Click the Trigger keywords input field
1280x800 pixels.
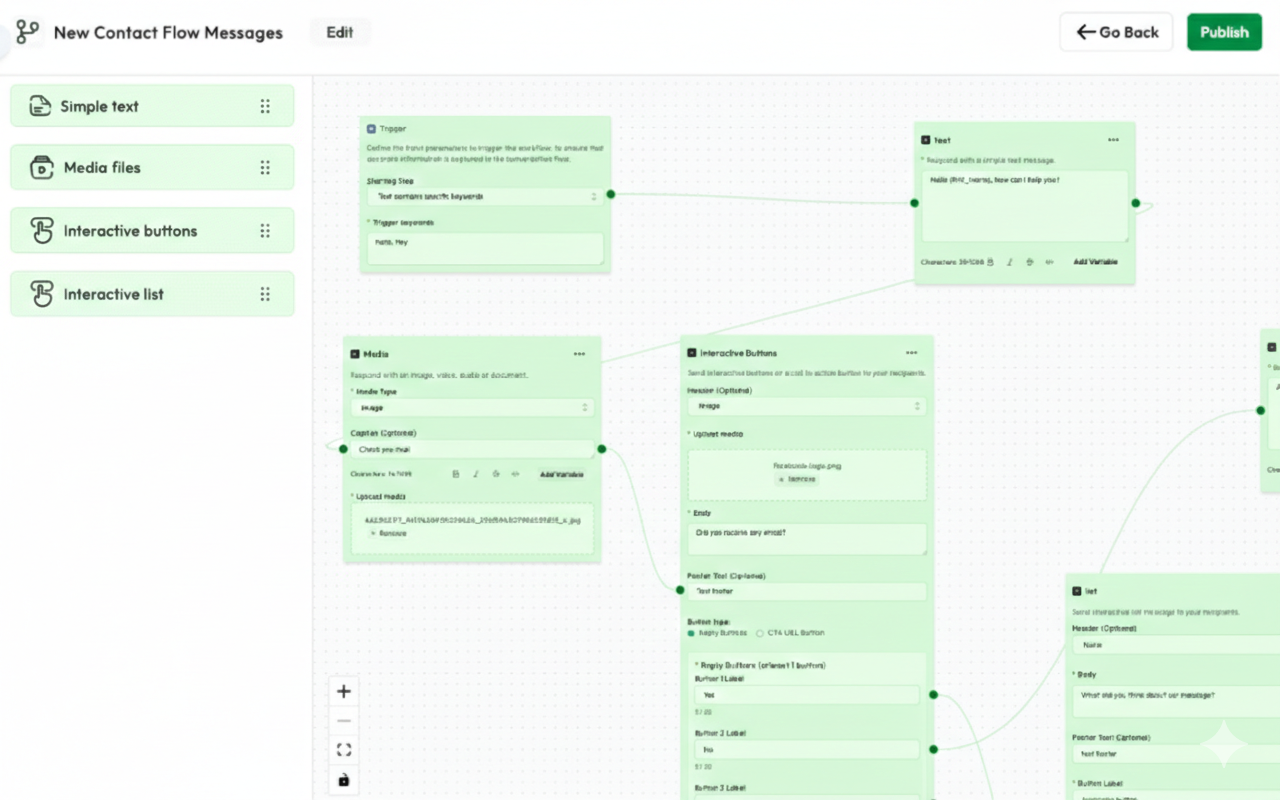pos(485,248)
